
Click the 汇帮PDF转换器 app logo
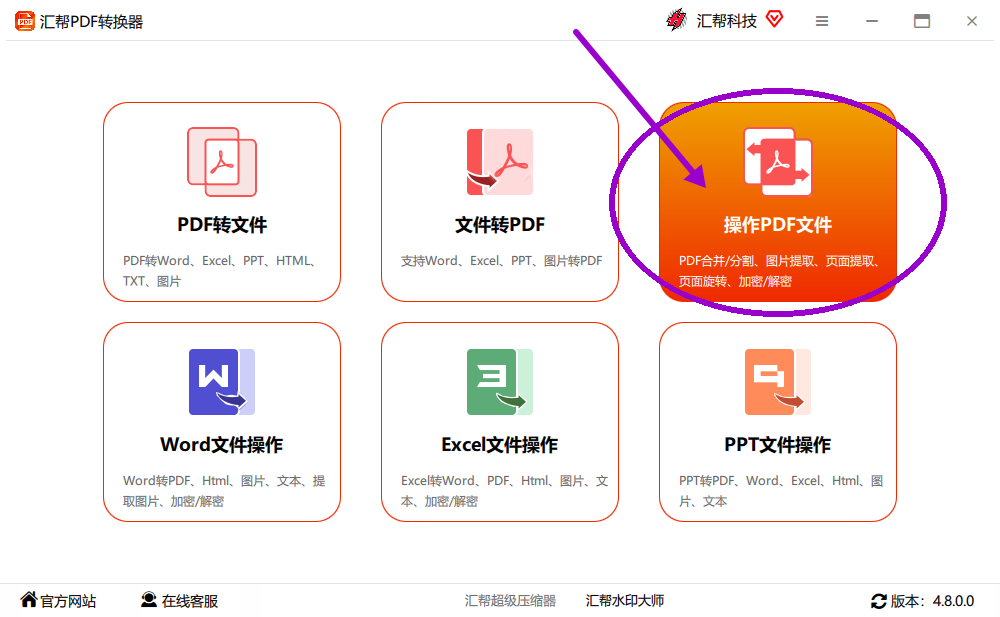[x=25, y=21]
